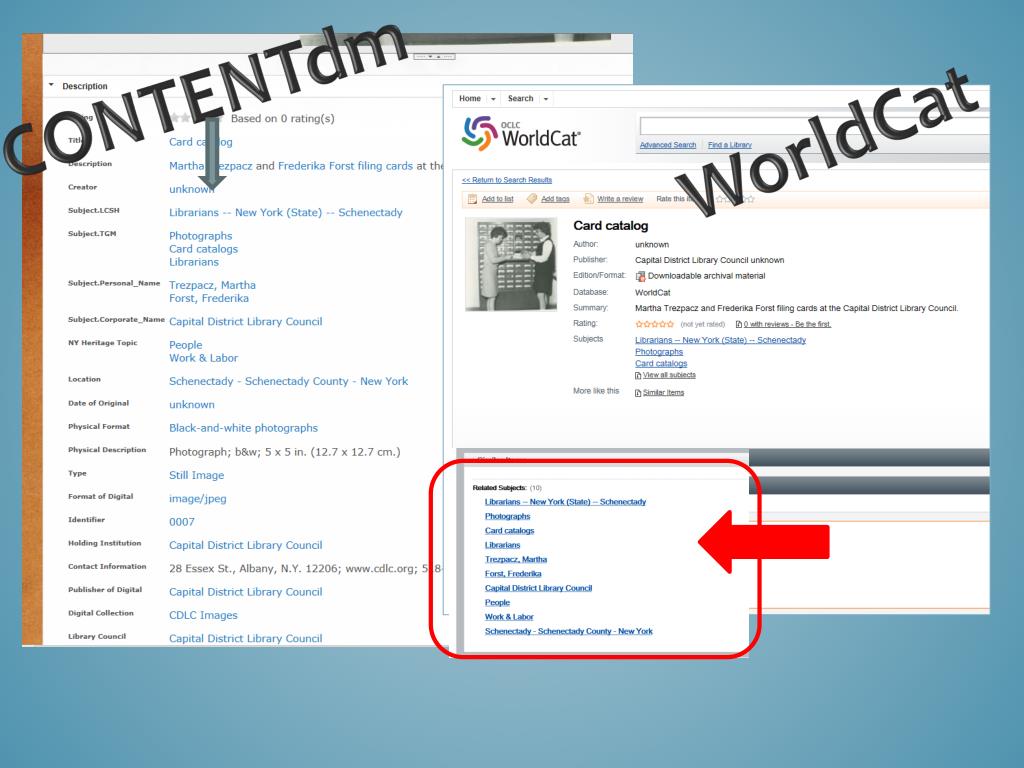Click the Write a review icon
1024x768 pixels.
click(x=588, y=199)
